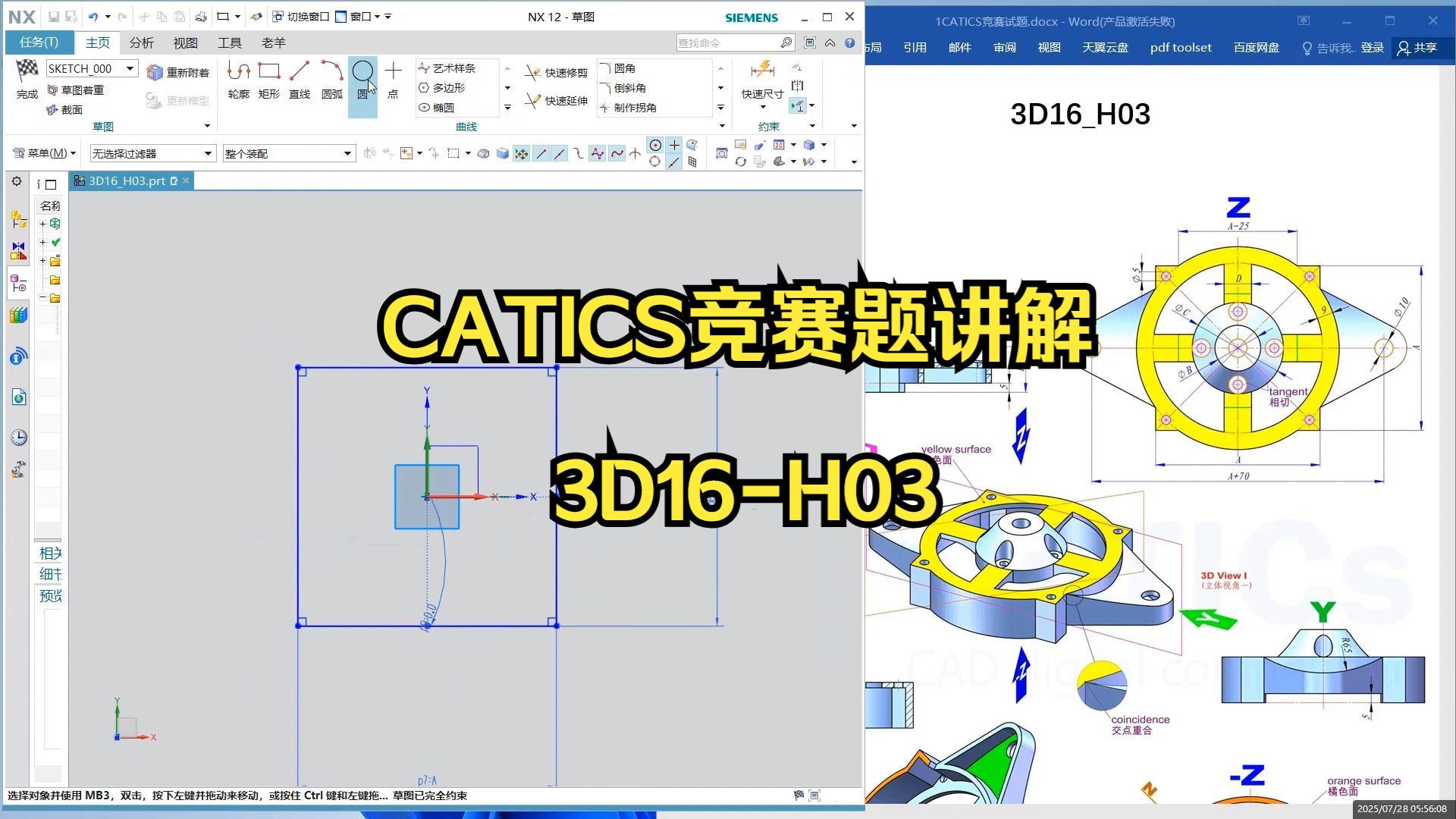Click 登录 (Sign in) in Word
This screenshot has height=819, width=1456.
1373,48
